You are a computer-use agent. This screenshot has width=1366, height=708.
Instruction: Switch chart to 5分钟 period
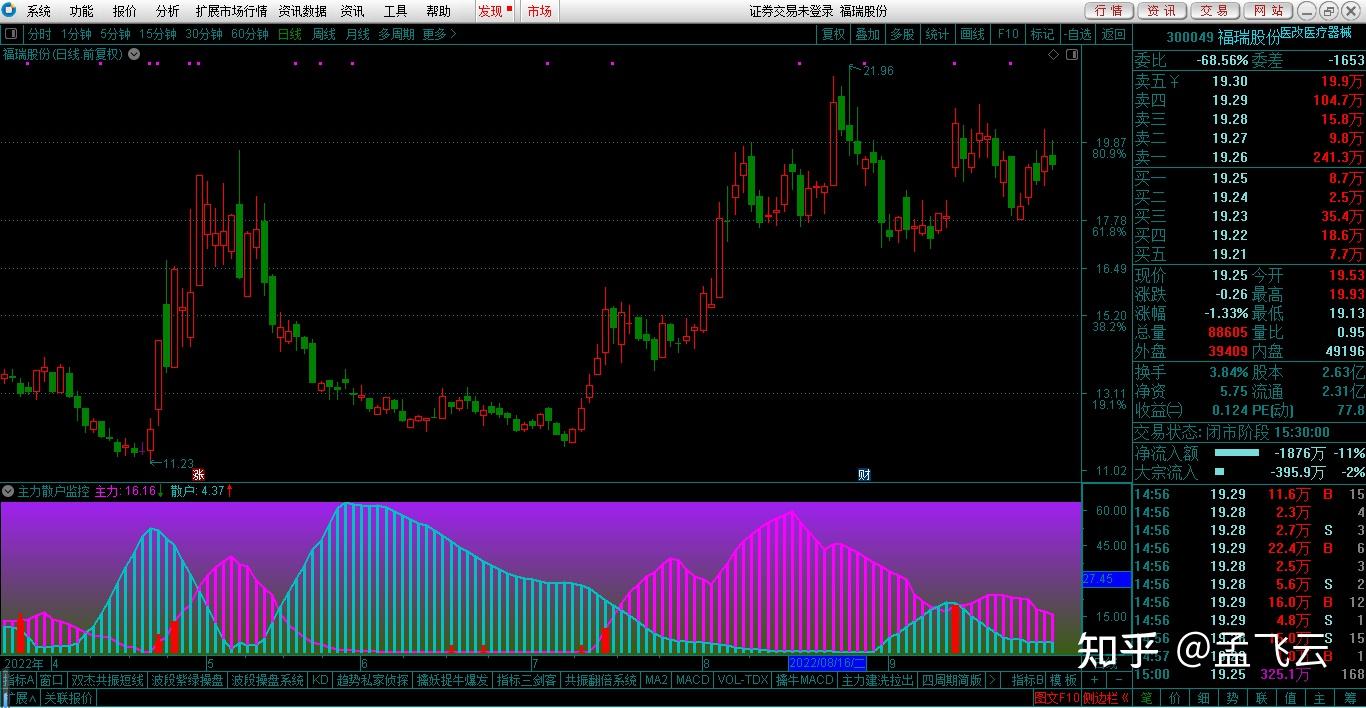(116, 34)
